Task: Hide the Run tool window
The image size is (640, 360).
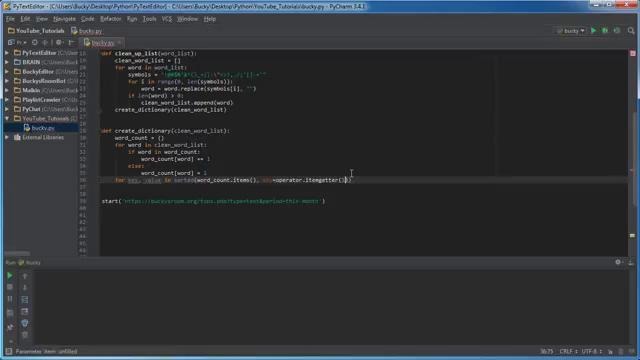Action: pos(631,262)
